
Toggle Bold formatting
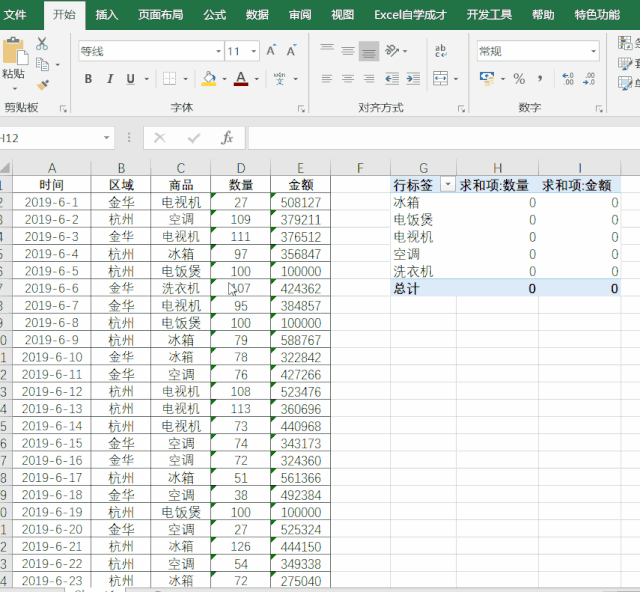tap(89, 79)
